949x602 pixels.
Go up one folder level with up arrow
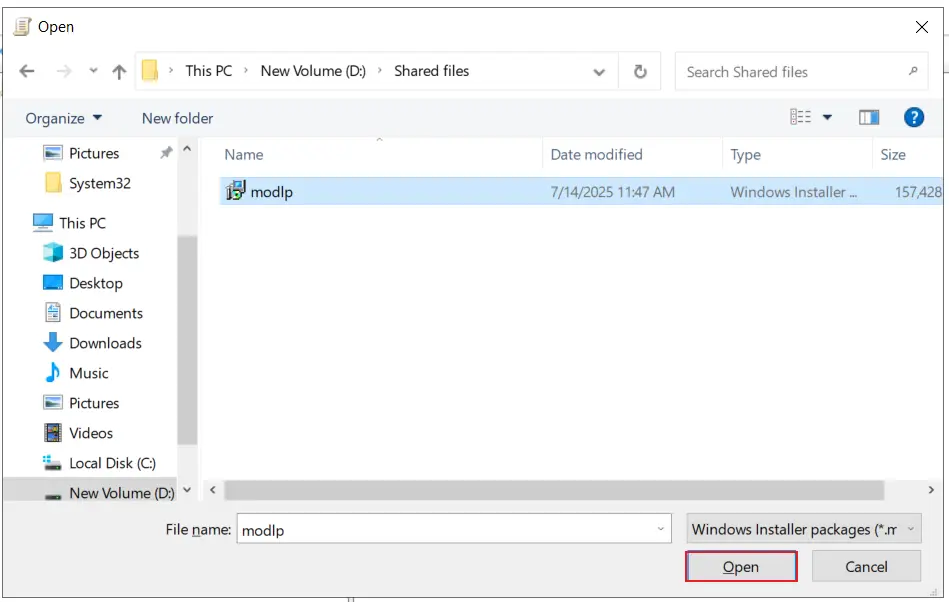[117, 71]
